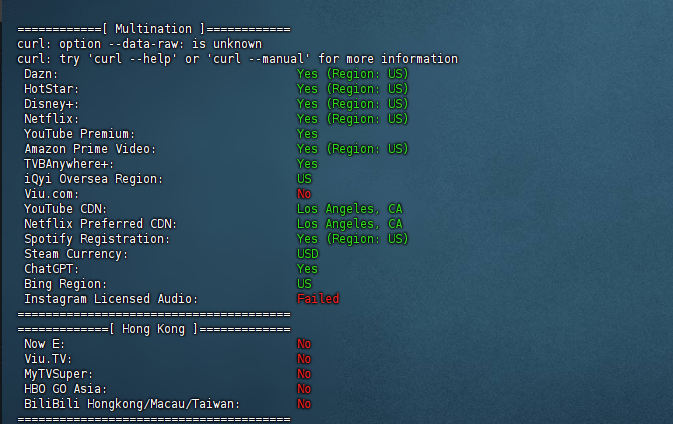Click the 'MyTVSuper:' label
The image size is (673, 424).
[59, 374]
